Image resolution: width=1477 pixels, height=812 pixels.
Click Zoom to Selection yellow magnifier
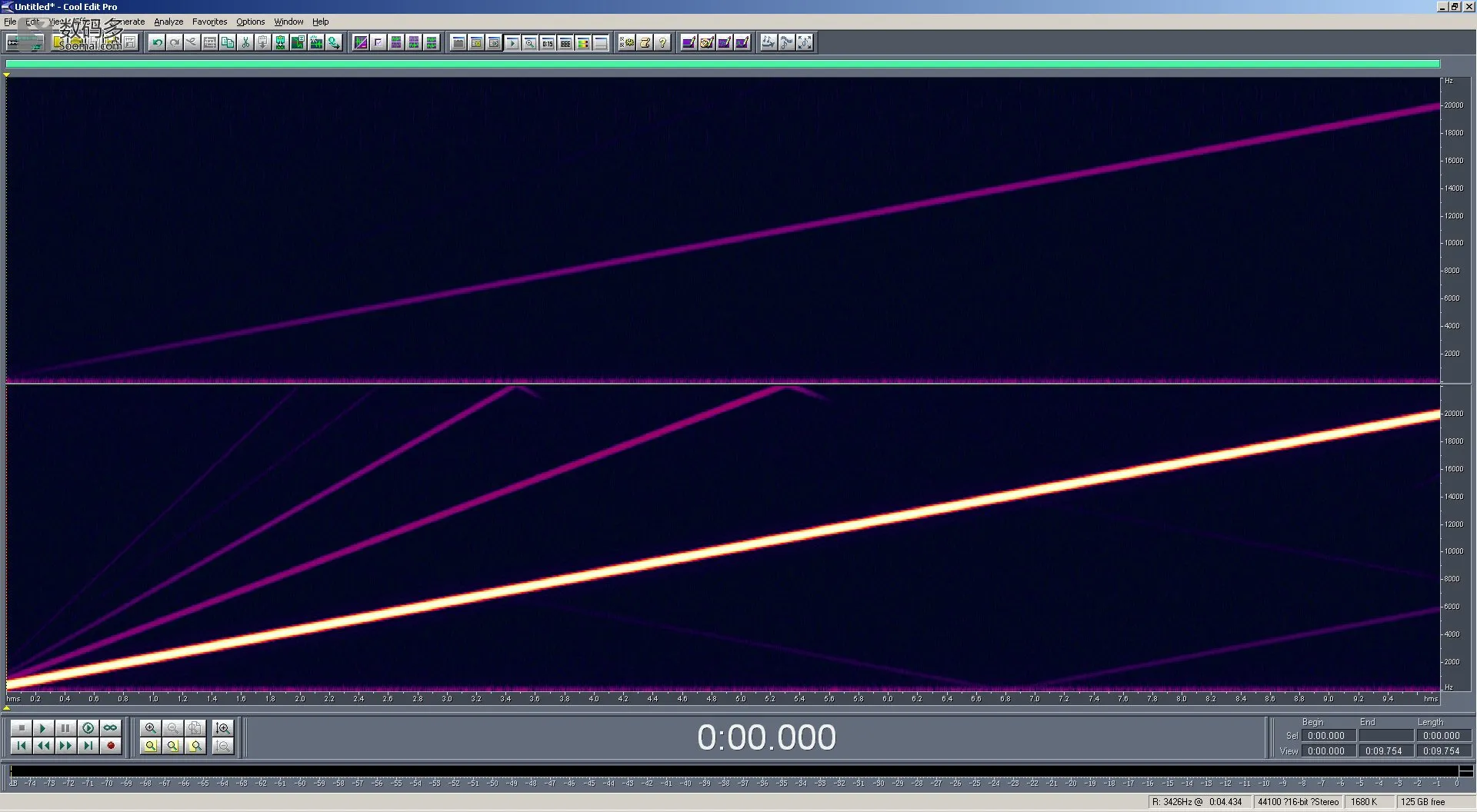tap(151, 745)
